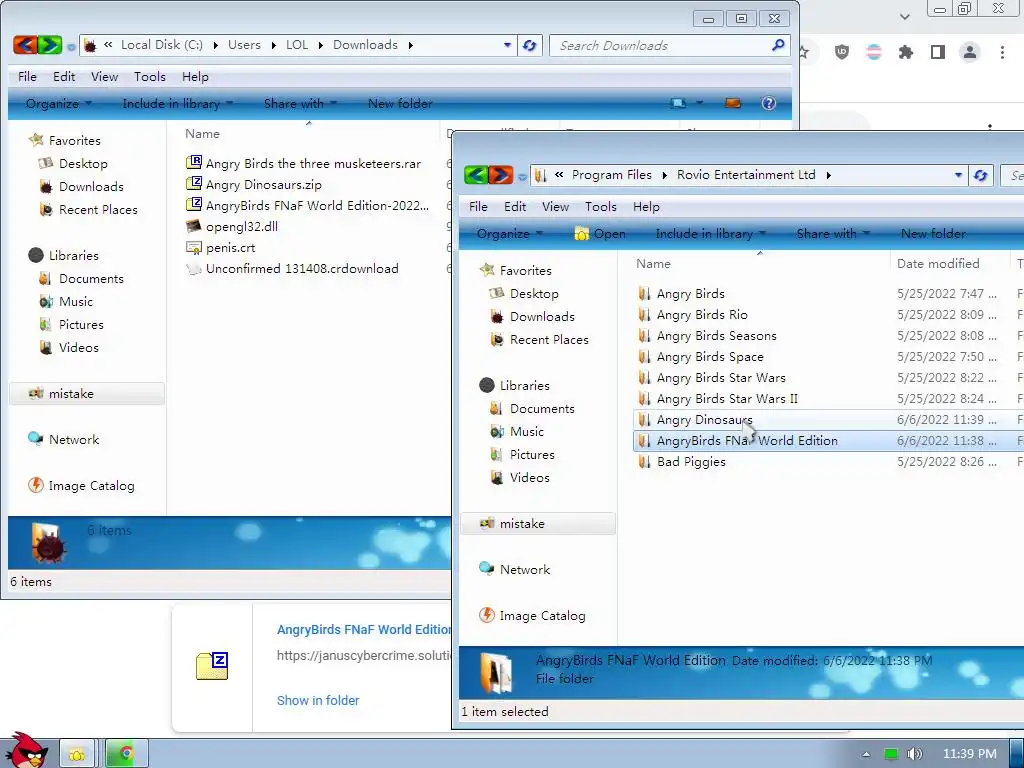
Task: Open Edit menu in Downloads window
Action: click(x=64, y=76)
